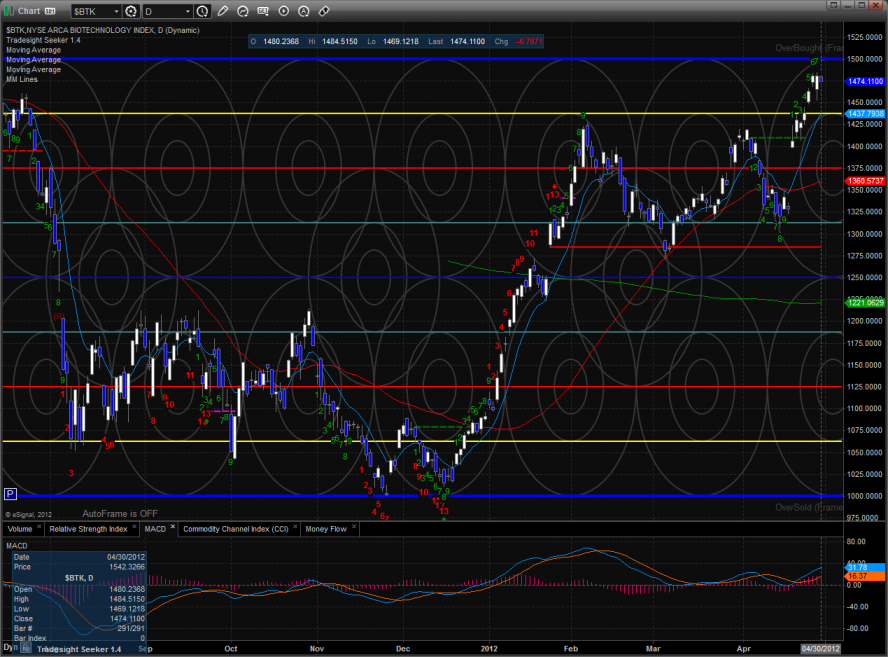
Task: Click the MM Lines study label
Action: [x=21, y=79]
